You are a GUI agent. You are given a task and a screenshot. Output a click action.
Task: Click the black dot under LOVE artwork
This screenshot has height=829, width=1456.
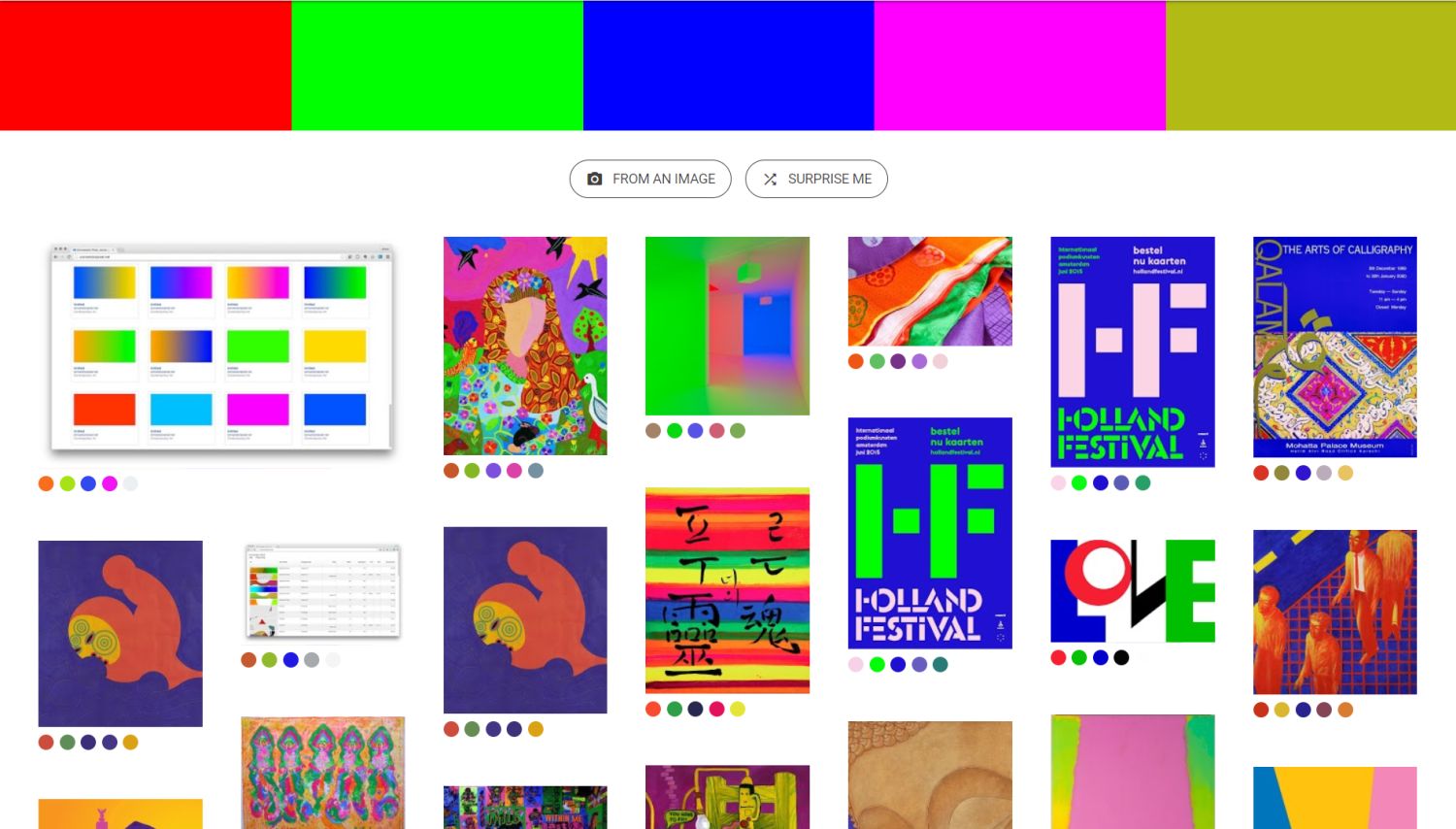(1121, 657)
